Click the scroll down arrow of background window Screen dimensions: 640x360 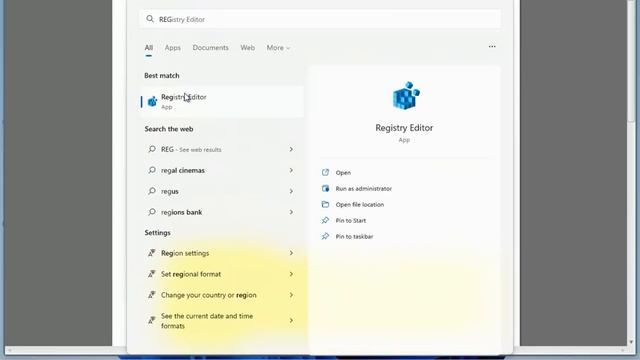[x=631, y=342]
